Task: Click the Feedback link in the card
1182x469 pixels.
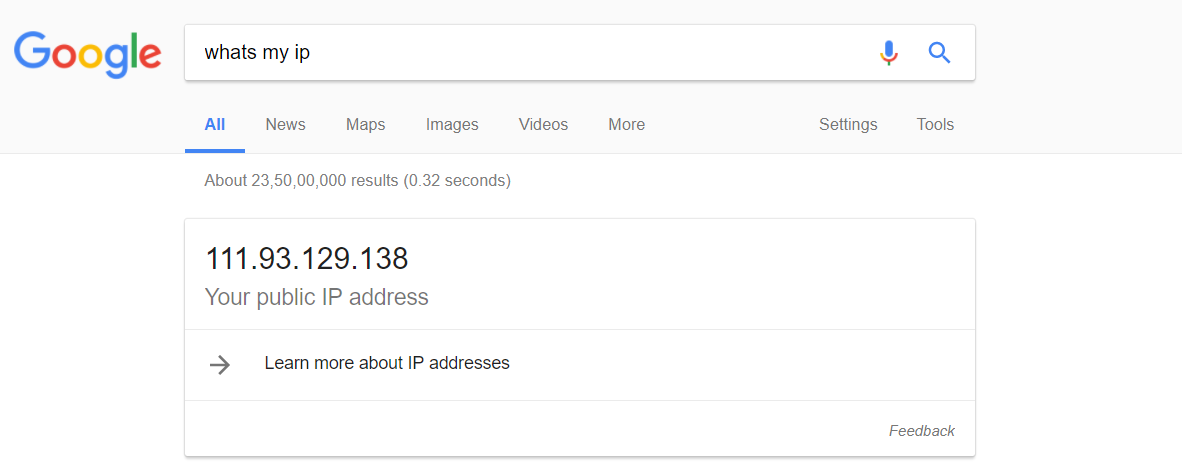Action: pos(921,431)
